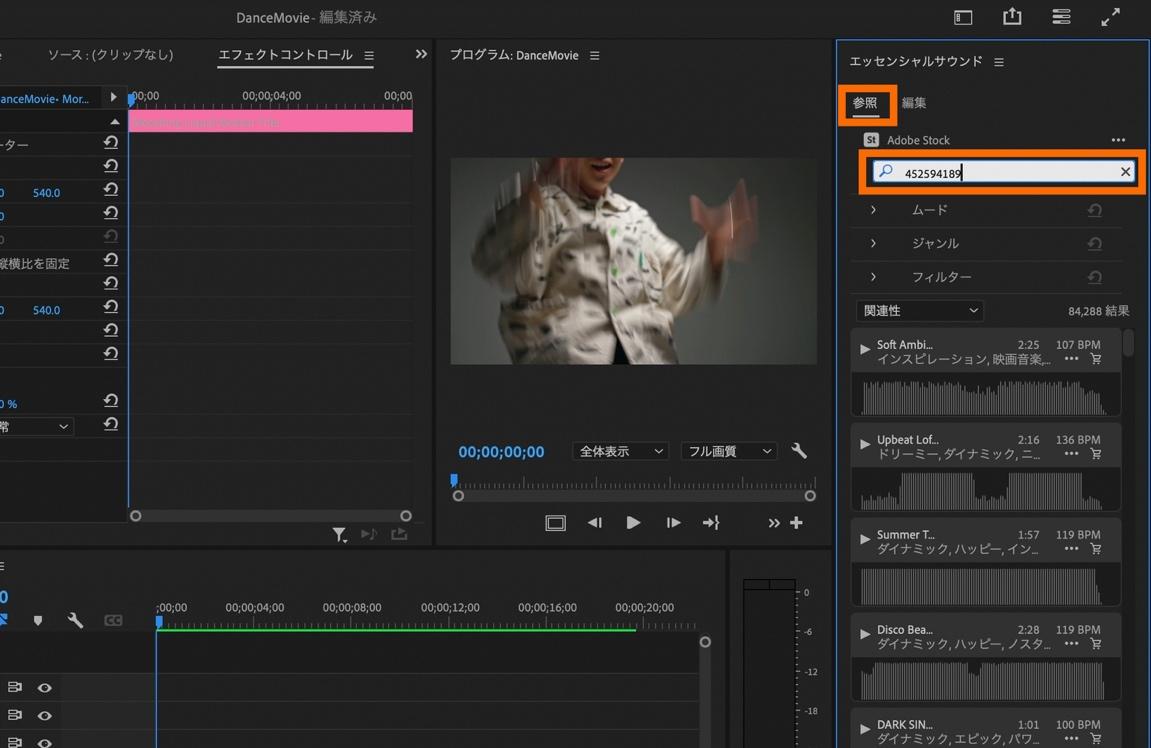Toggle visibility eye of top video track
This screenshot has height=748, width=1151.
(x=45, y=688)
